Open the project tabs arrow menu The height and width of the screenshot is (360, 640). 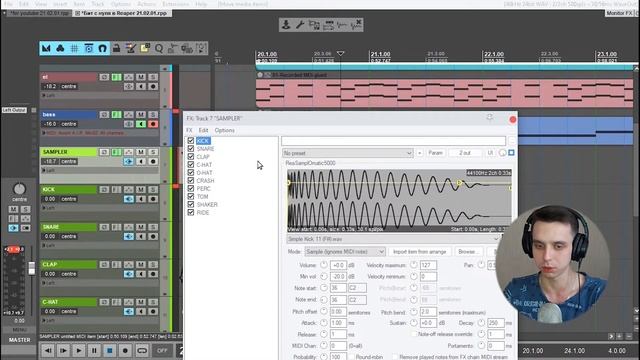click(4, 13)
